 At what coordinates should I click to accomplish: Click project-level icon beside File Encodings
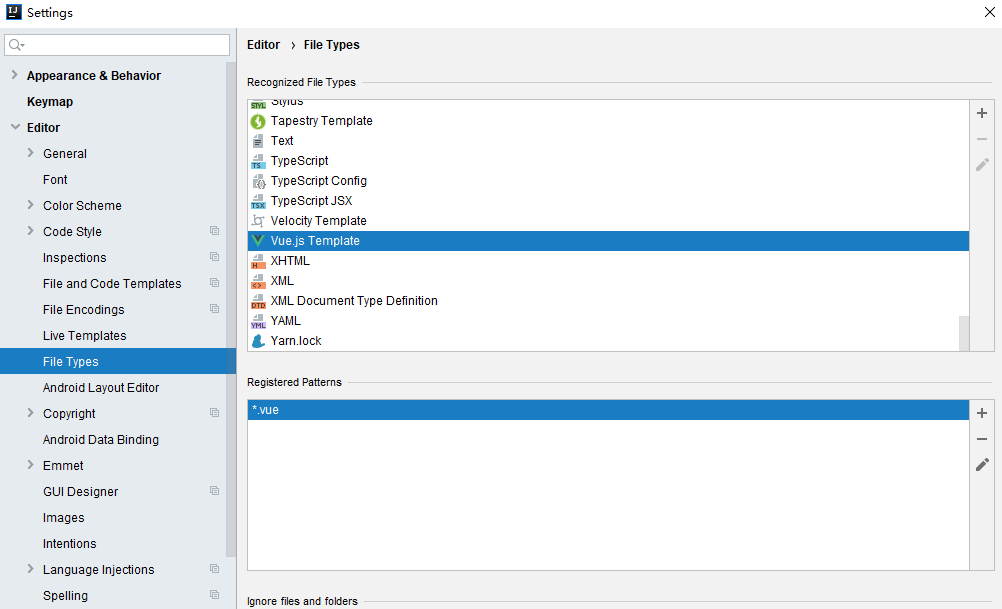point(215,309)
